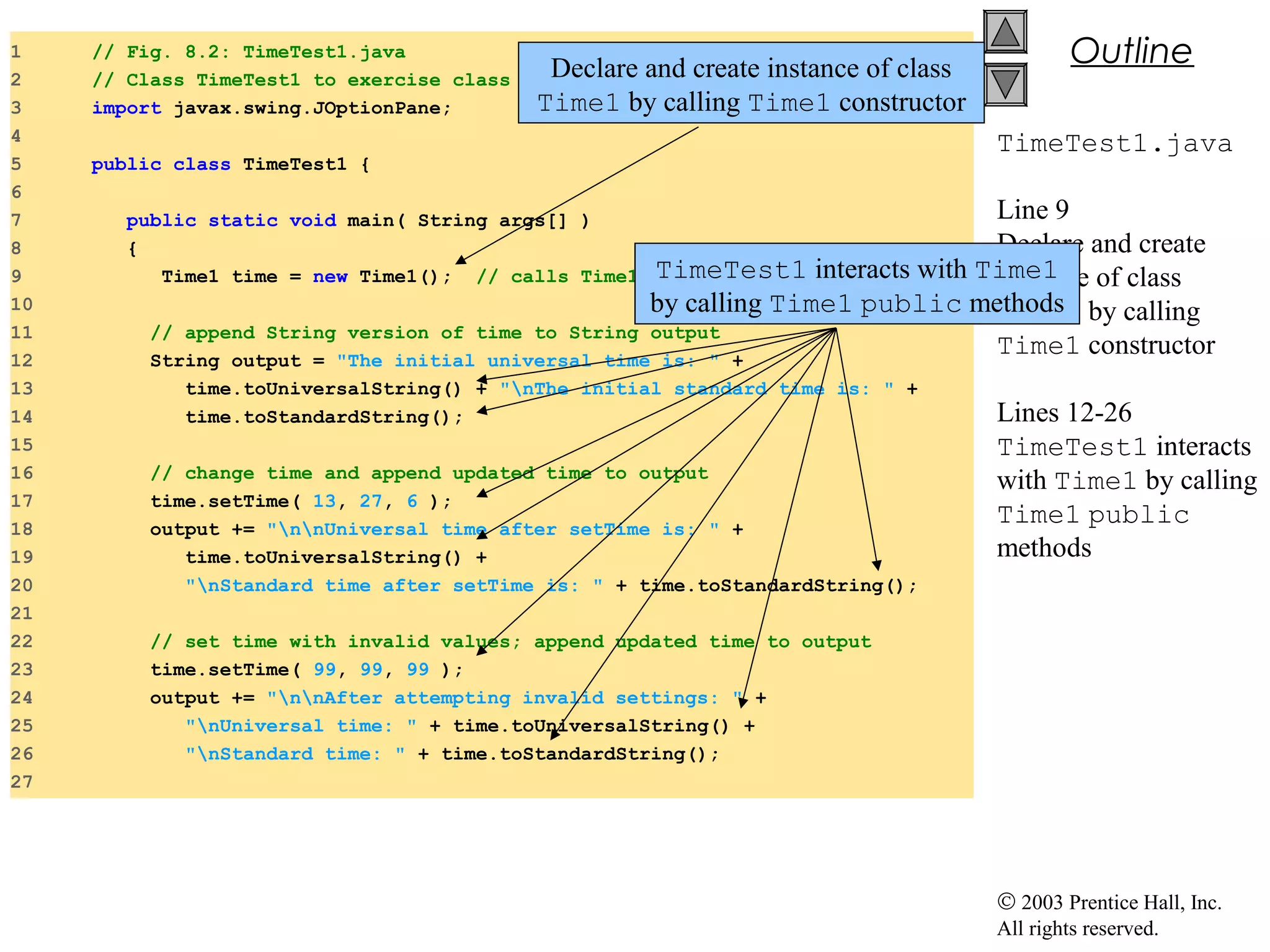Click "time.setTime( 13, 27, 6 );" on line 17
This screenshot has width=1270, height=952.
tap(301, 501)
